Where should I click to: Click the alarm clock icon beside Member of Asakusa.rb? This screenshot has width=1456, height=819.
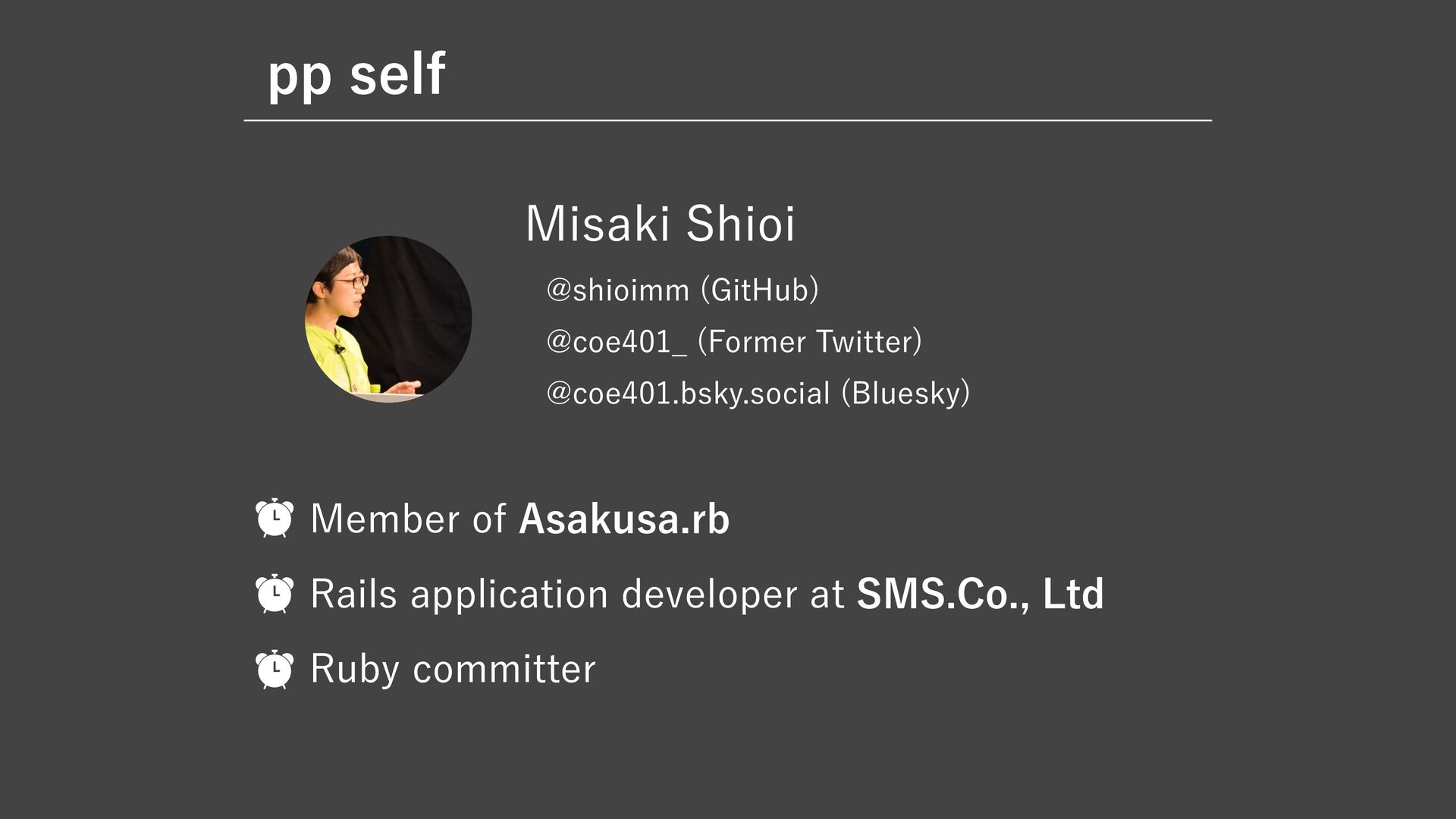[274, 519]
